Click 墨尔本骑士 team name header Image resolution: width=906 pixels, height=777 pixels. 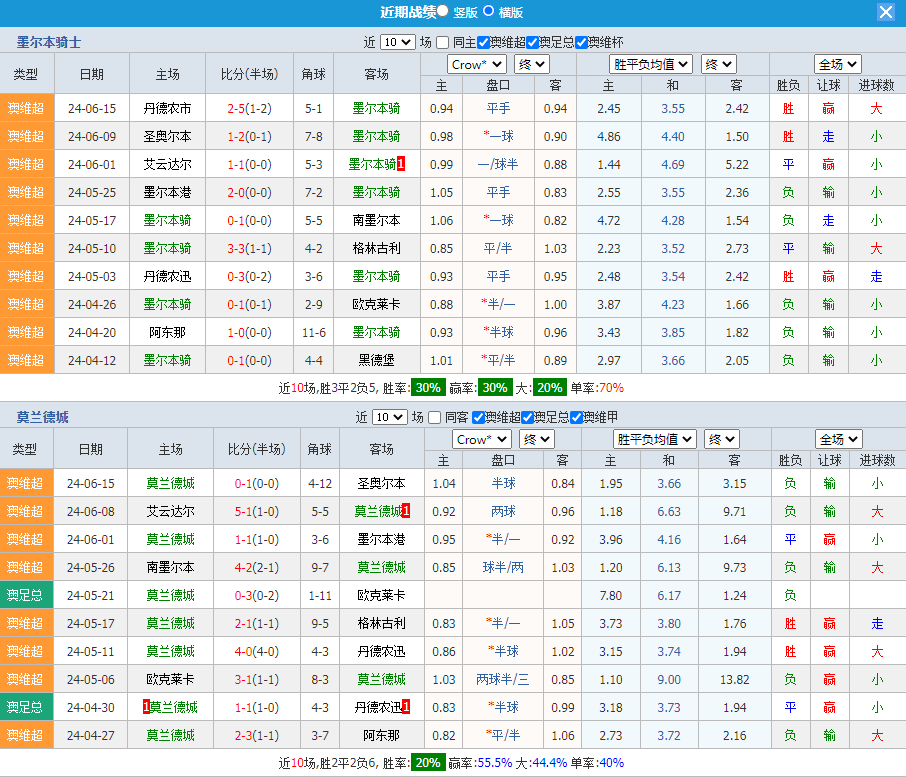49,43
